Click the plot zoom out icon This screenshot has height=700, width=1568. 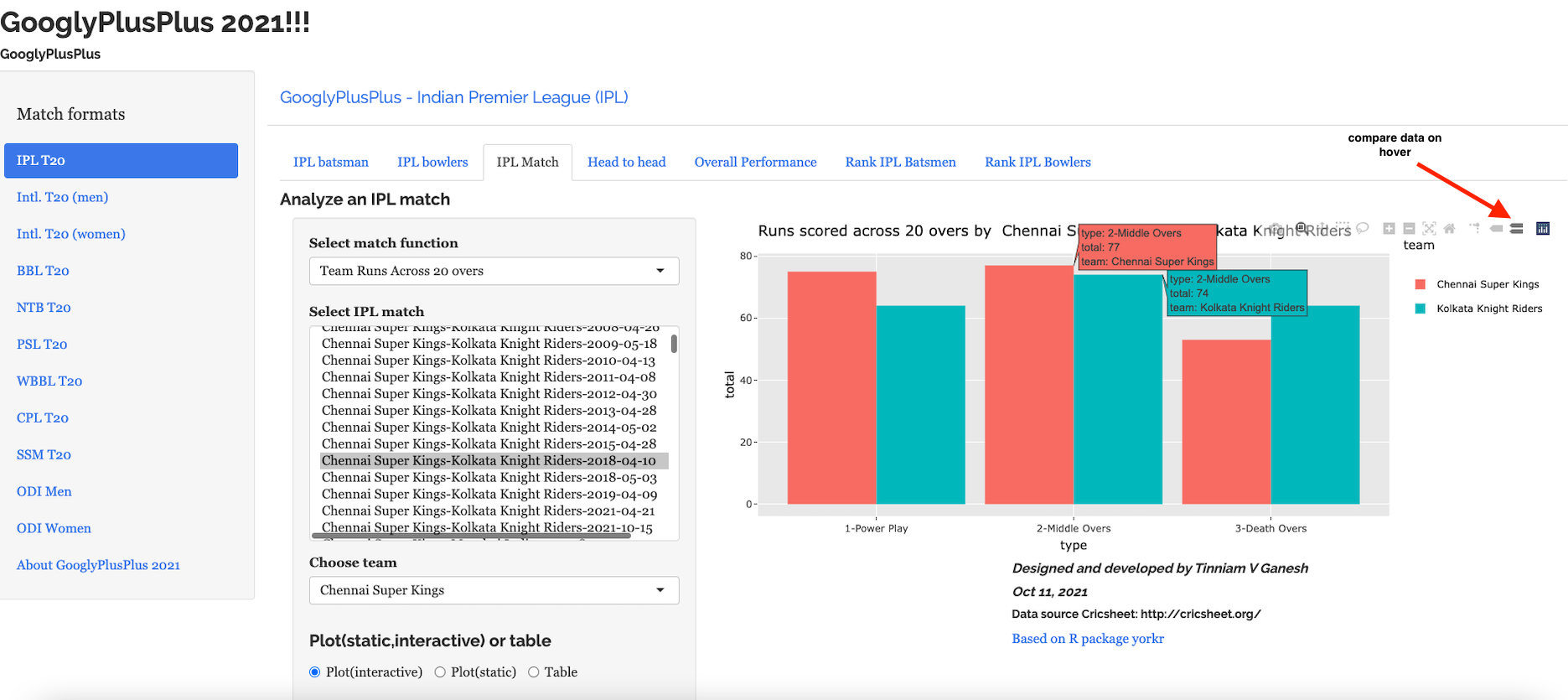(1409, 229)
